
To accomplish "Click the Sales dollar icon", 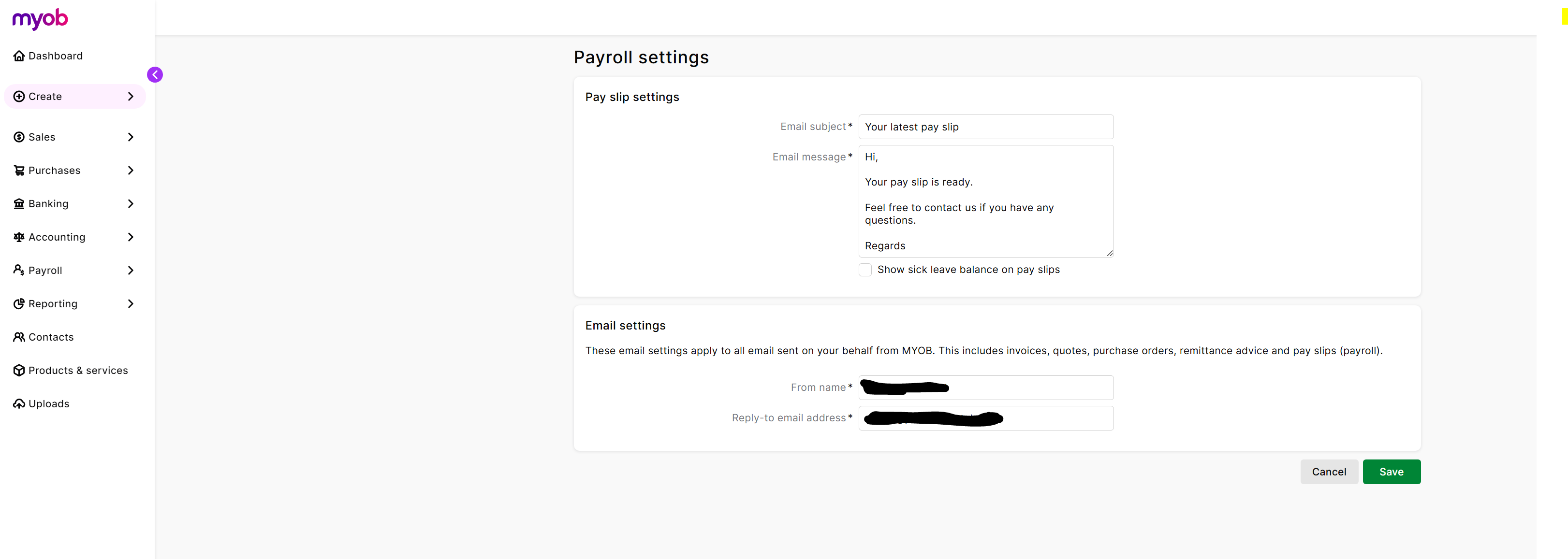I will (x=19, y=136).
